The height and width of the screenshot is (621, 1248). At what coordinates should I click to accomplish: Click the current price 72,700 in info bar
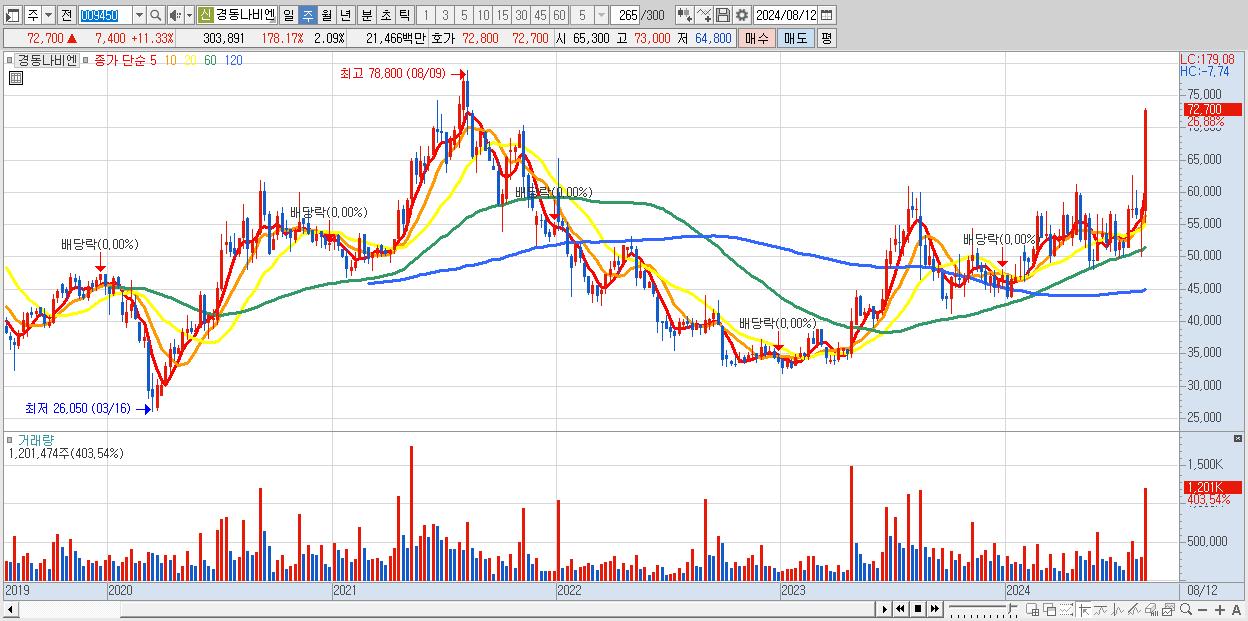46,38
